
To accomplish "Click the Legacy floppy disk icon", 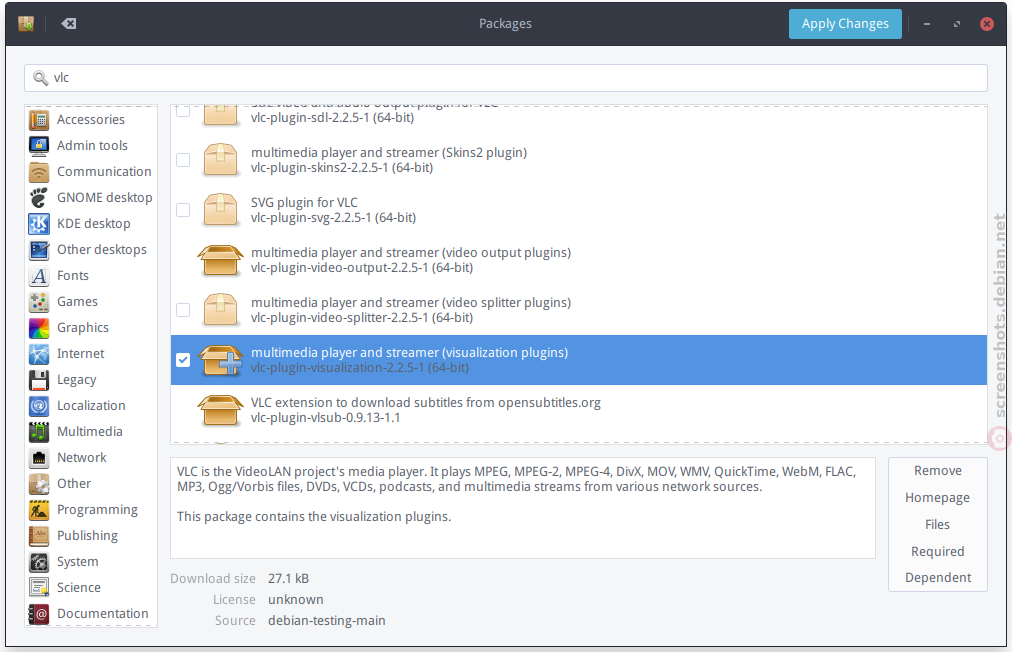I will click(39, 380).
